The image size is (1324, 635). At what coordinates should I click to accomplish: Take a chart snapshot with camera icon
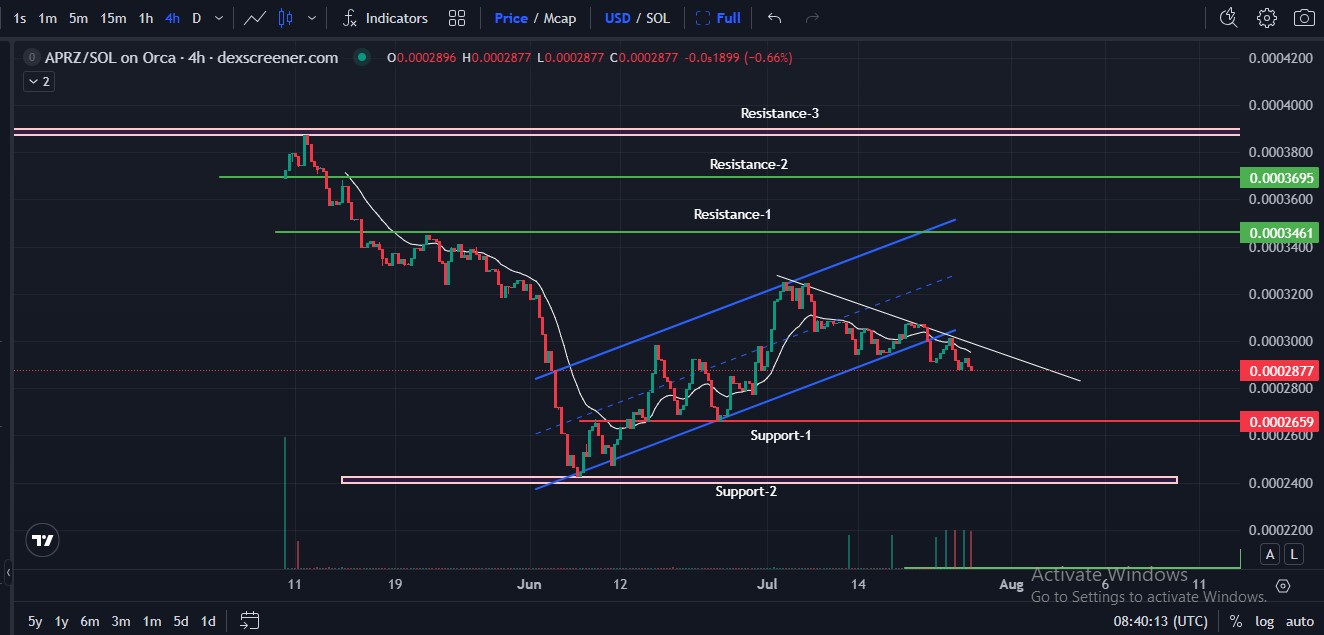(x=1304, y=18)
